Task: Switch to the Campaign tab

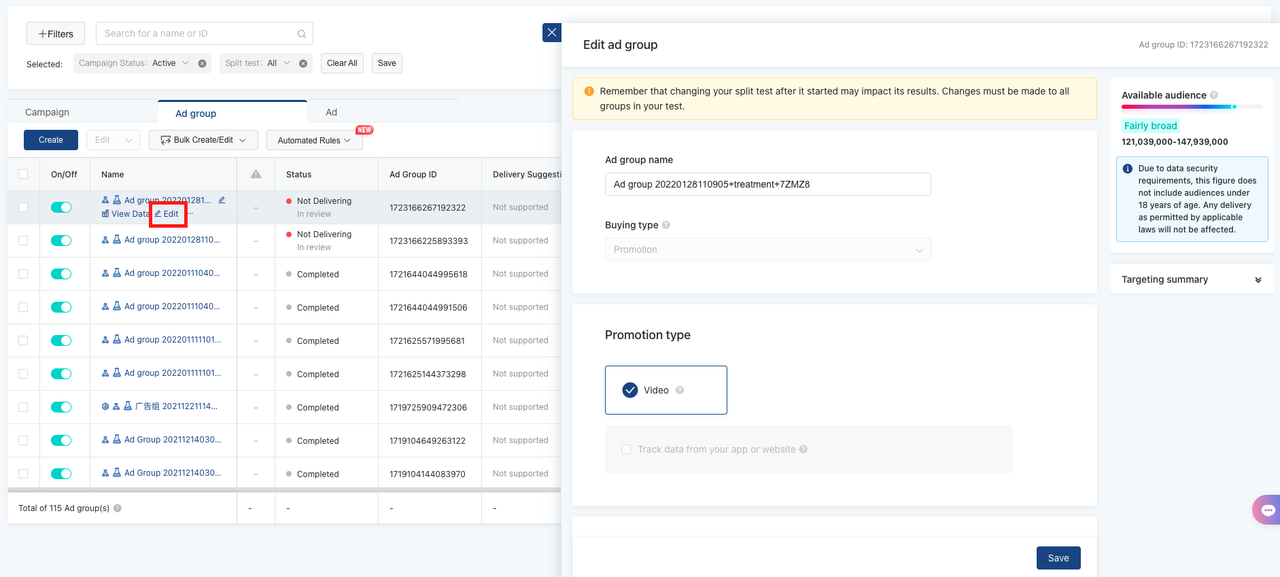Action: pyautogui.click(x=47, y=113)
